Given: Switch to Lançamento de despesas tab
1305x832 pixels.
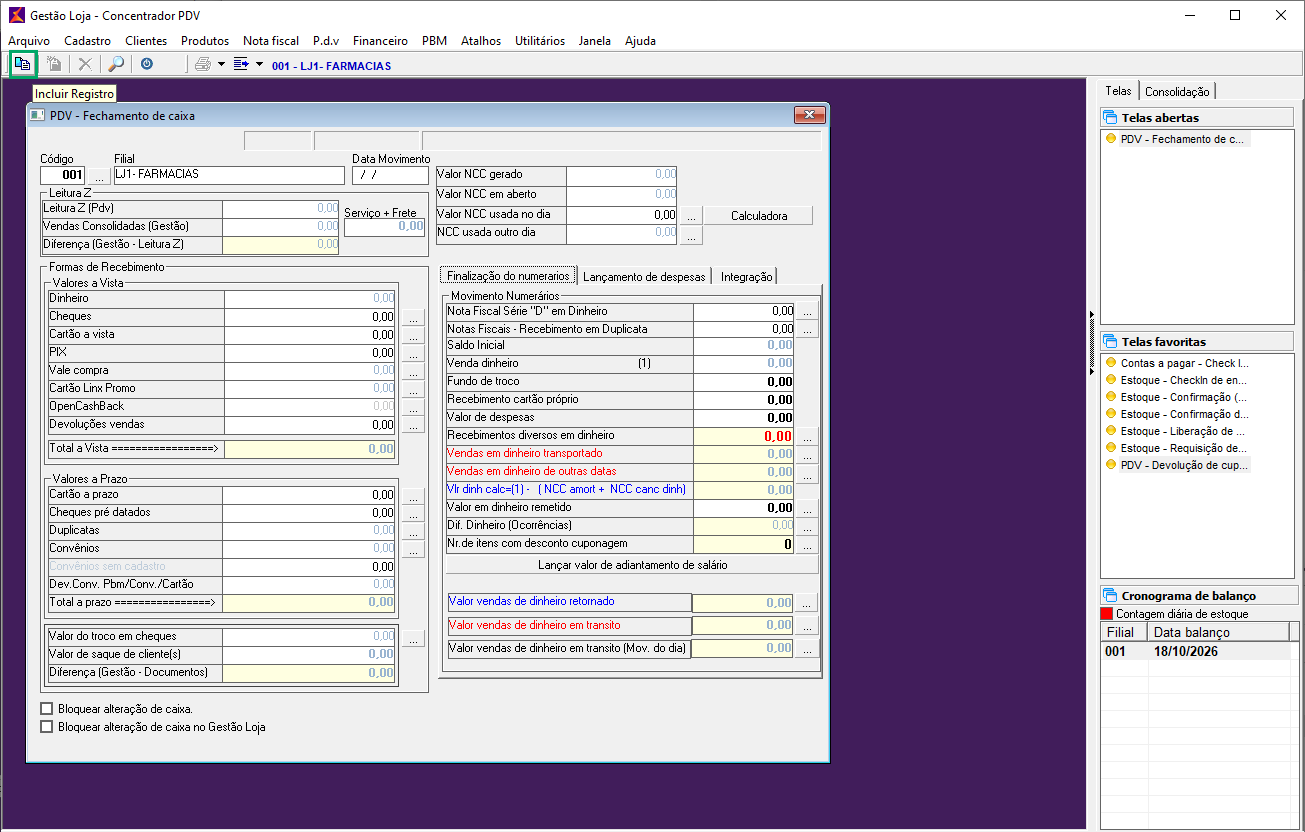Looking at the screenshot, I should tap(644, 277).
